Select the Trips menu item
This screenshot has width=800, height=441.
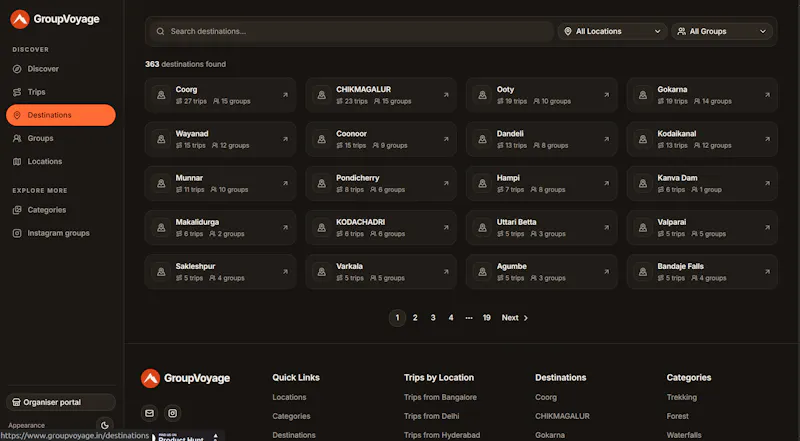(x=61, y=92)
